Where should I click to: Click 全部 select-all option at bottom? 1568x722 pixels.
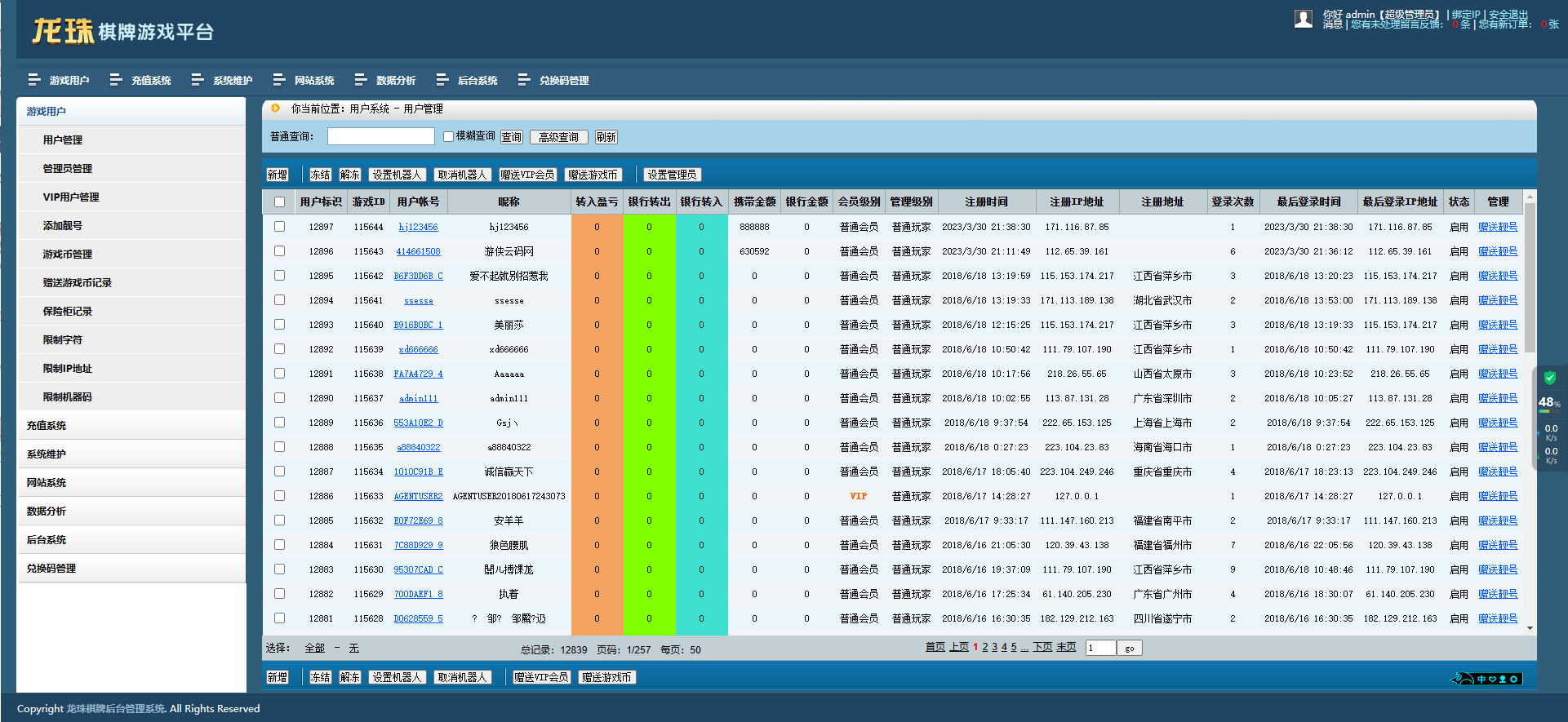pyautogui.click(x=314, y=648)
